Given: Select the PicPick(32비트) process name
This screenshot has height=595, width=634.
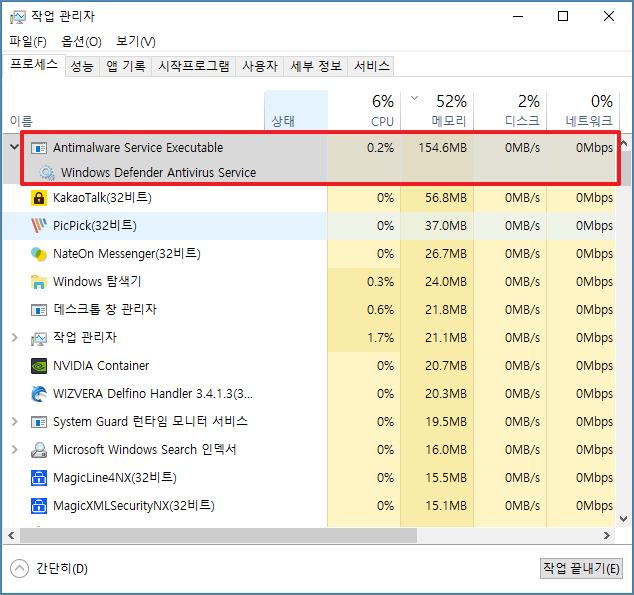Looking at the screenshot, I should point(95,226).
